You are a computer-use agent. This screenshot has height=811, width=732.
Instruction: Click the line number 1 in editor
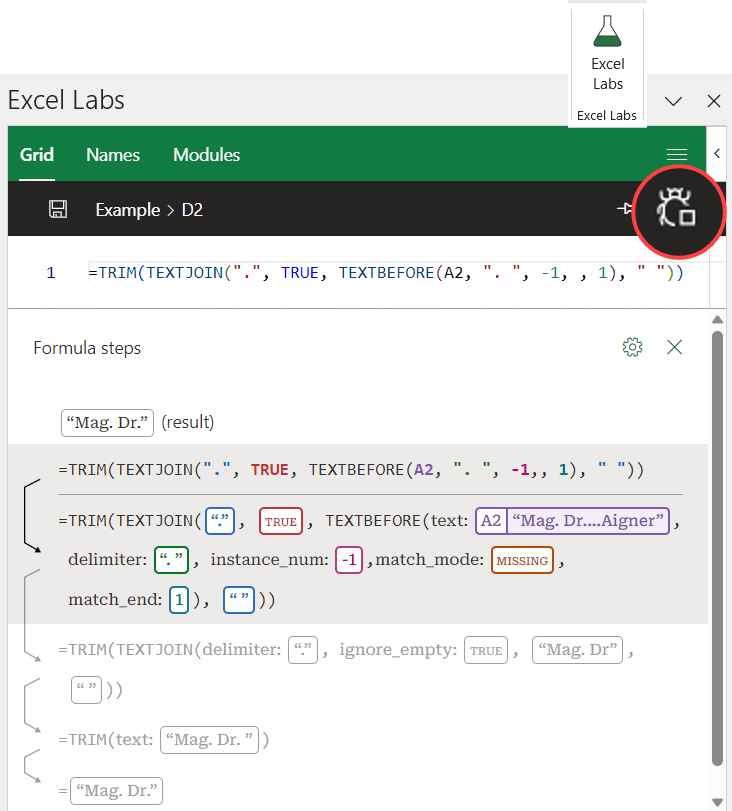point(51,273)
